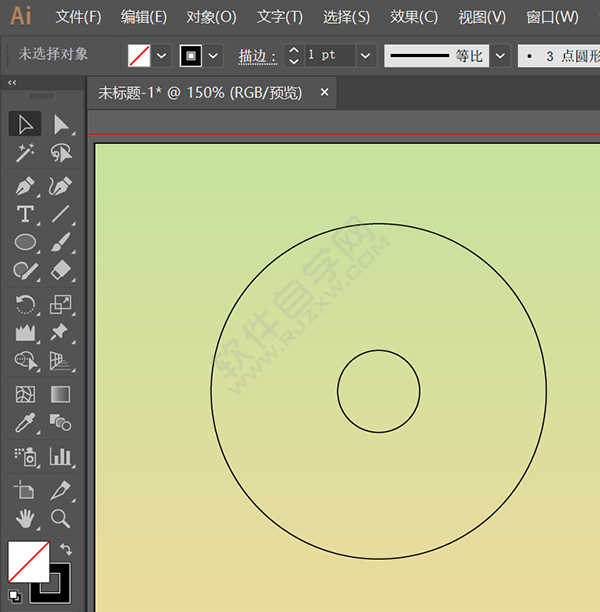Choose the Eyedropper tool

(x=25, y=422)
